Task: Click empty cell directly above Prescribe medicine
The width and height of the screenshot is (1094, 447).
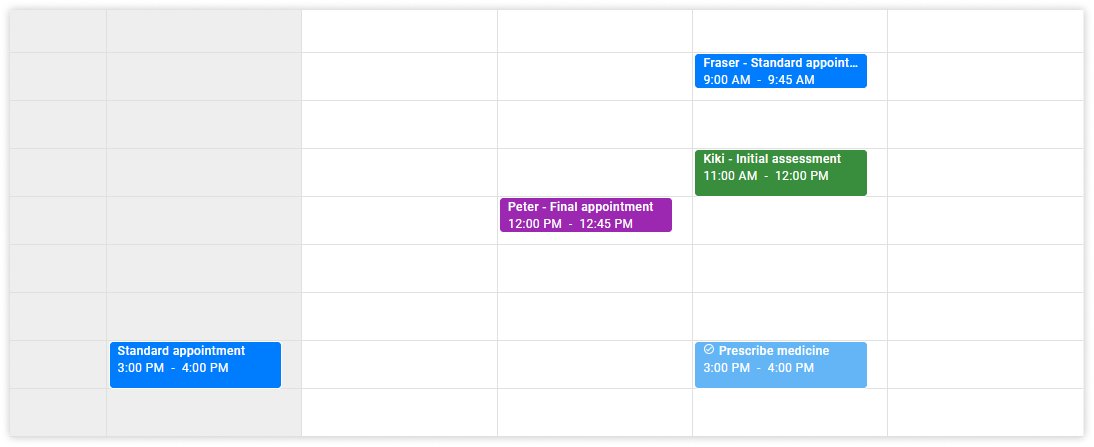Action: 789,316
